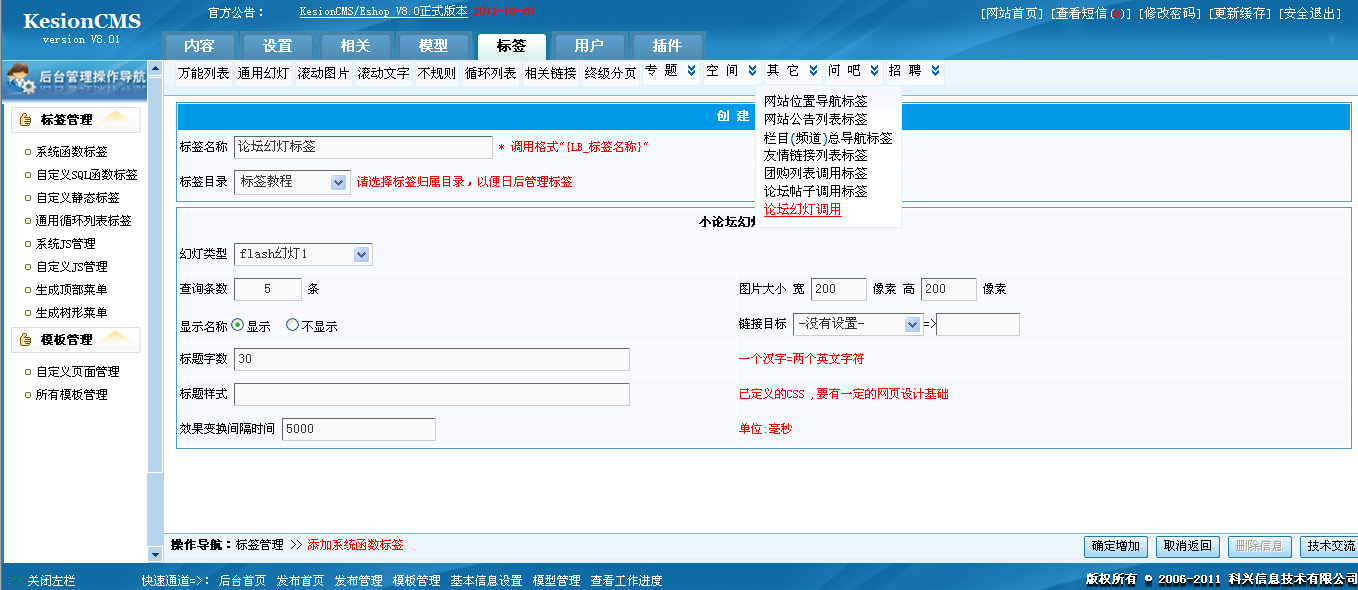Click the 后台管理操作导航 header icon
This screenshot has height=590, width=1358.
(x=20, y=78)
